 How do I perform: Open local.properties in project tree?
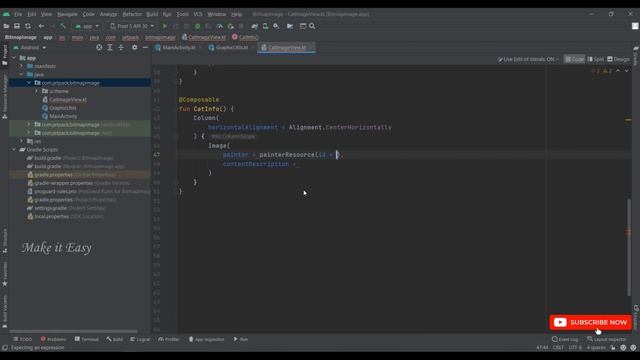tap(65, 216)
